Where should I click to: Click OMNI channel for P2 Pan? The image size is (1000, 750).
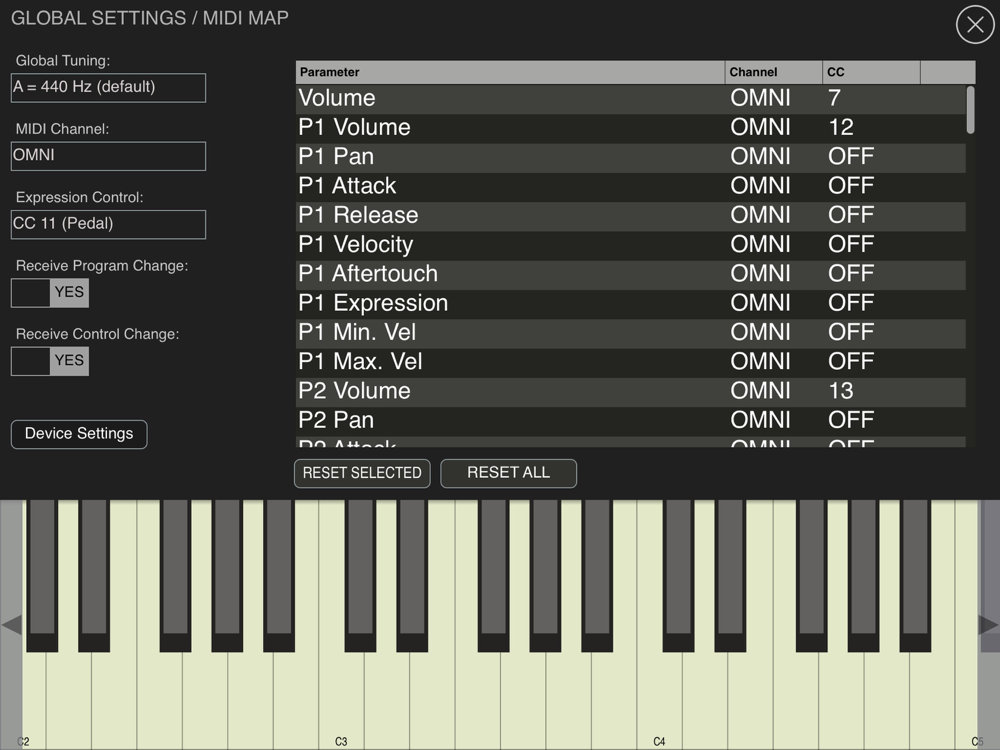[760, 420]
